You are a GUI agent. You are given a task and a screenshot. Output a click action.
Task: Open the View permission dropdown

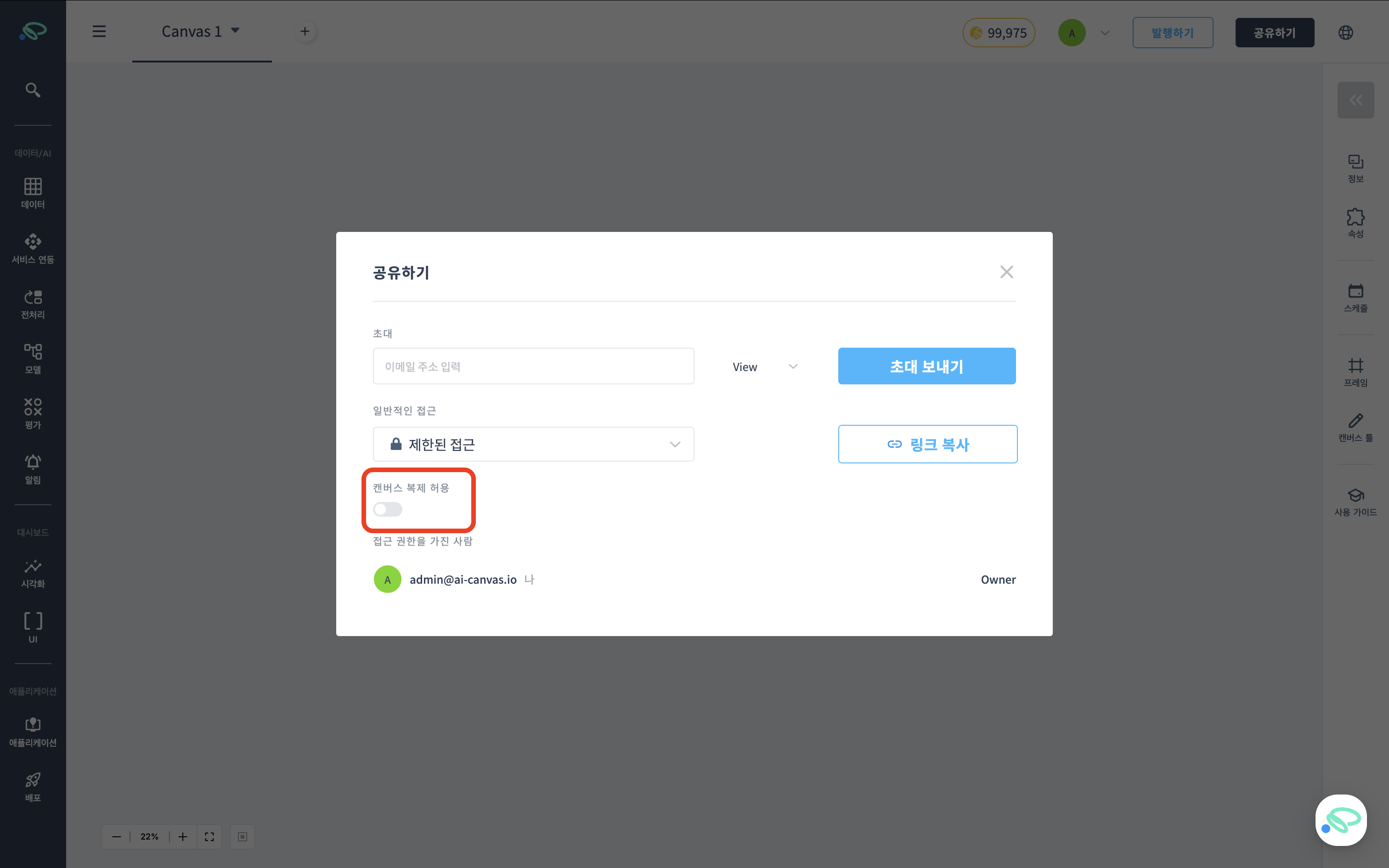point(763,366)
